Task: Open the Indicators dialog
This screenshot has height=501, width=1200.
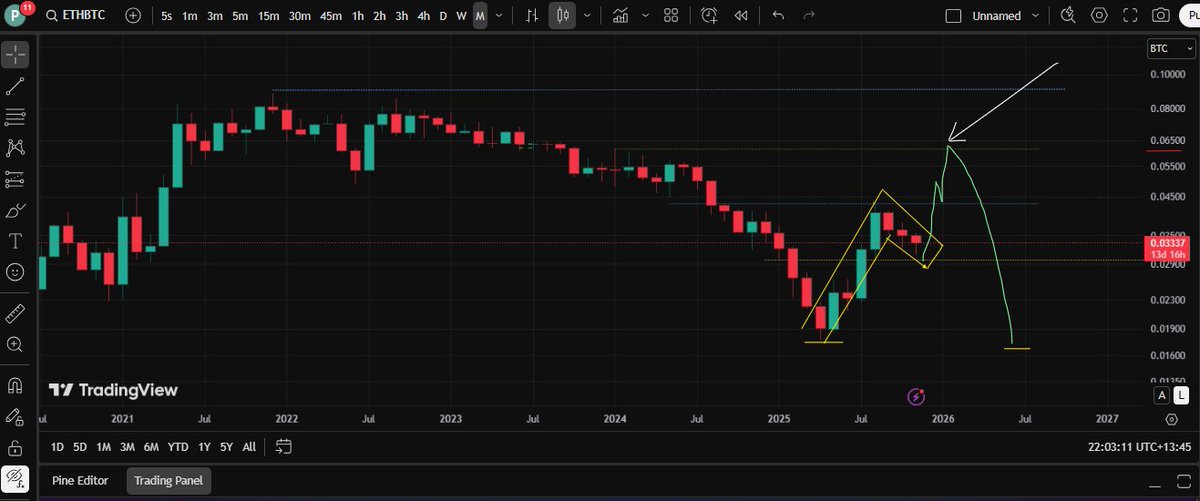Action: [622, 16]
